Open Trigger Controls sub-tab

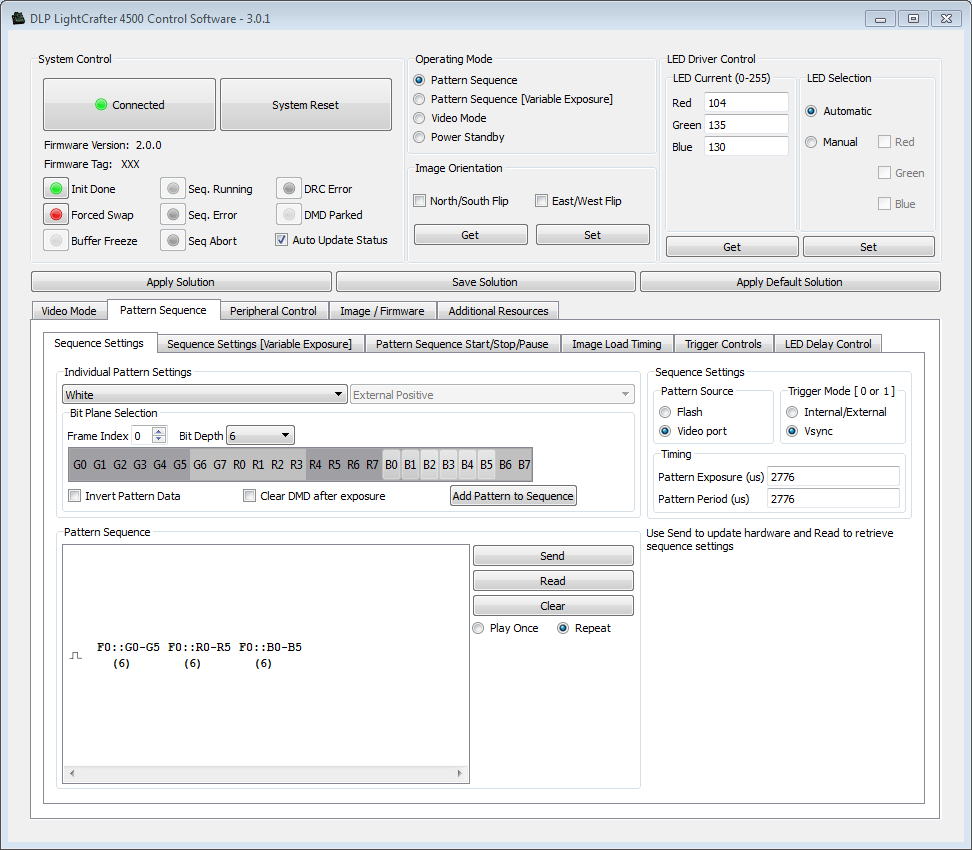coord(723,343)
